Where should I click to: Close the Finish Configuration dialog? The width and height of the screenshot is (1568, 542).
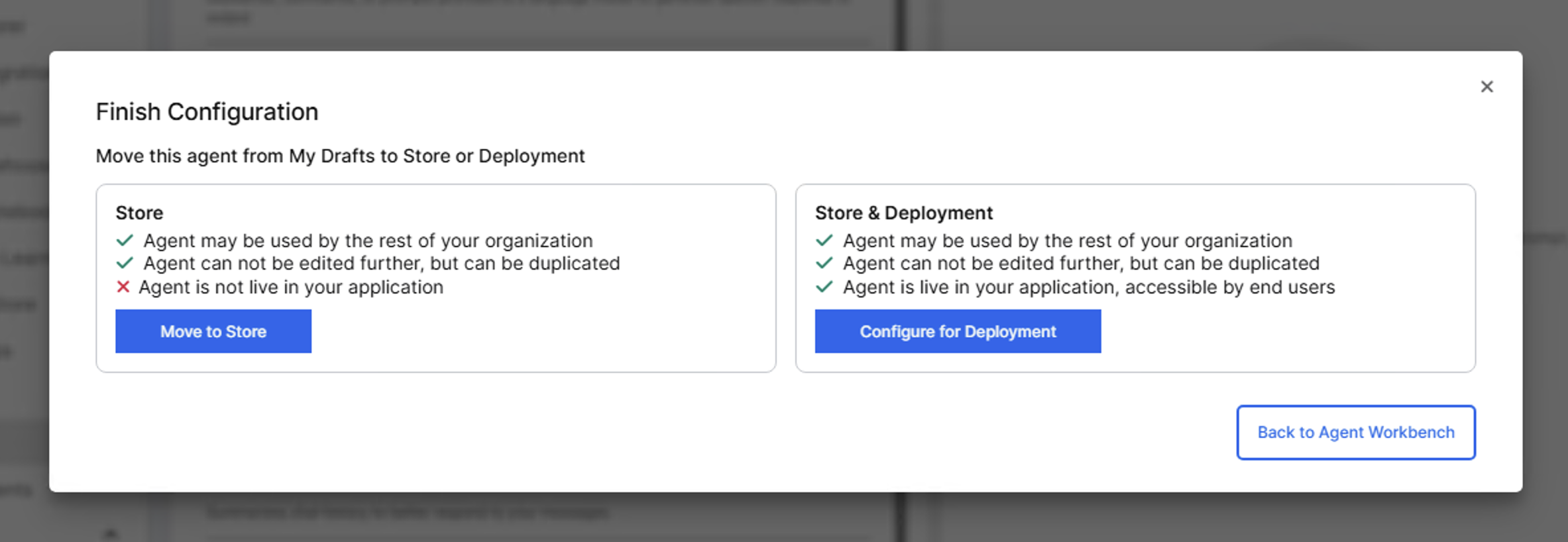point(1486,87)
